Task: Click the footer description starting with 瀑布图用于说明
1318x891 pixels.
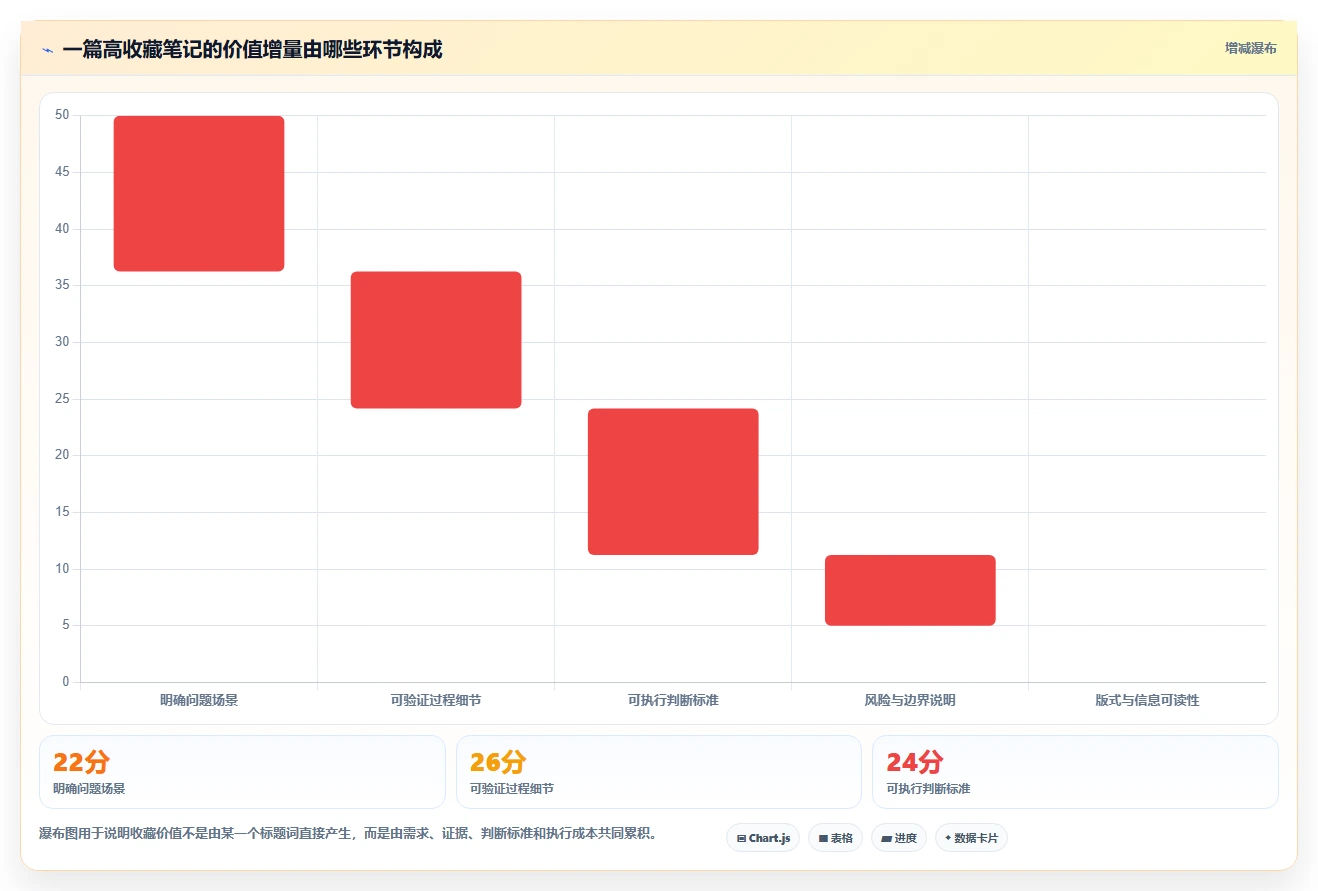Action: pyautogui.click(x=350, y=833)
